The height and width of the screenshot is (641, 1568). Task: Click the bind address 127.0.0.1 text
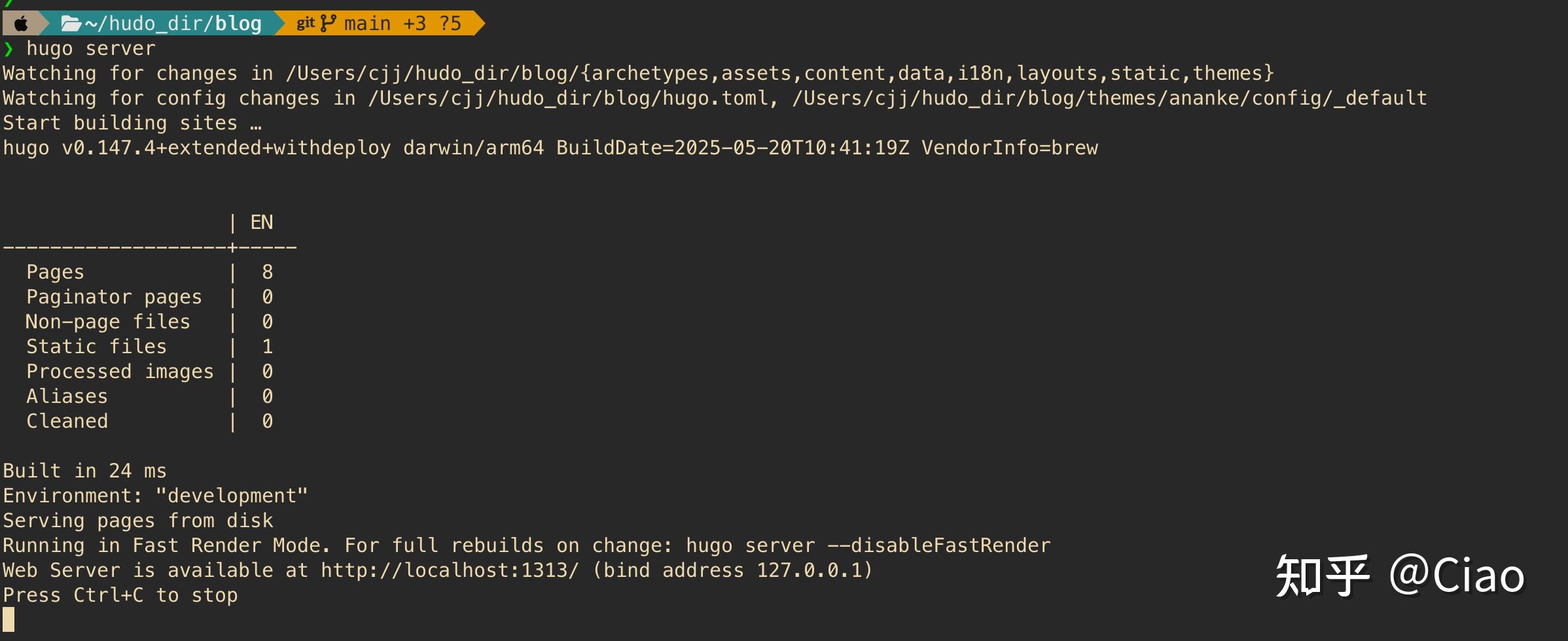point(733,570)
